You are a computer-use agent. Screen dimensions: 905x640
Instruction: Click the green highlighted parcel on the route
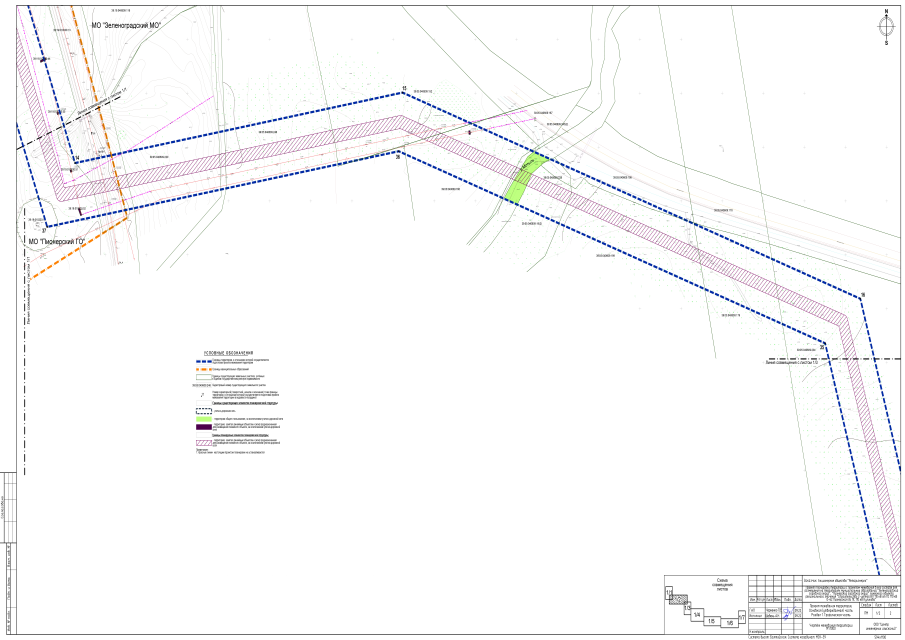point(523,178)
